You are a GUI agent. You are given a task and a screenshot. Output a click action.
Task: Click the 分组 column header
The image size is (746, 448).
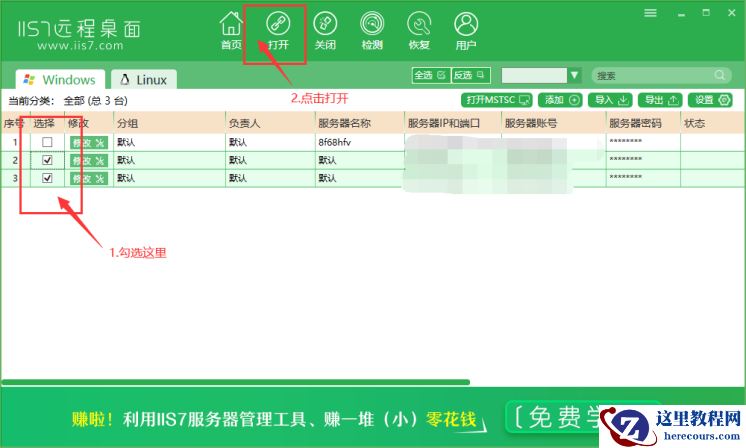[169, 123]
